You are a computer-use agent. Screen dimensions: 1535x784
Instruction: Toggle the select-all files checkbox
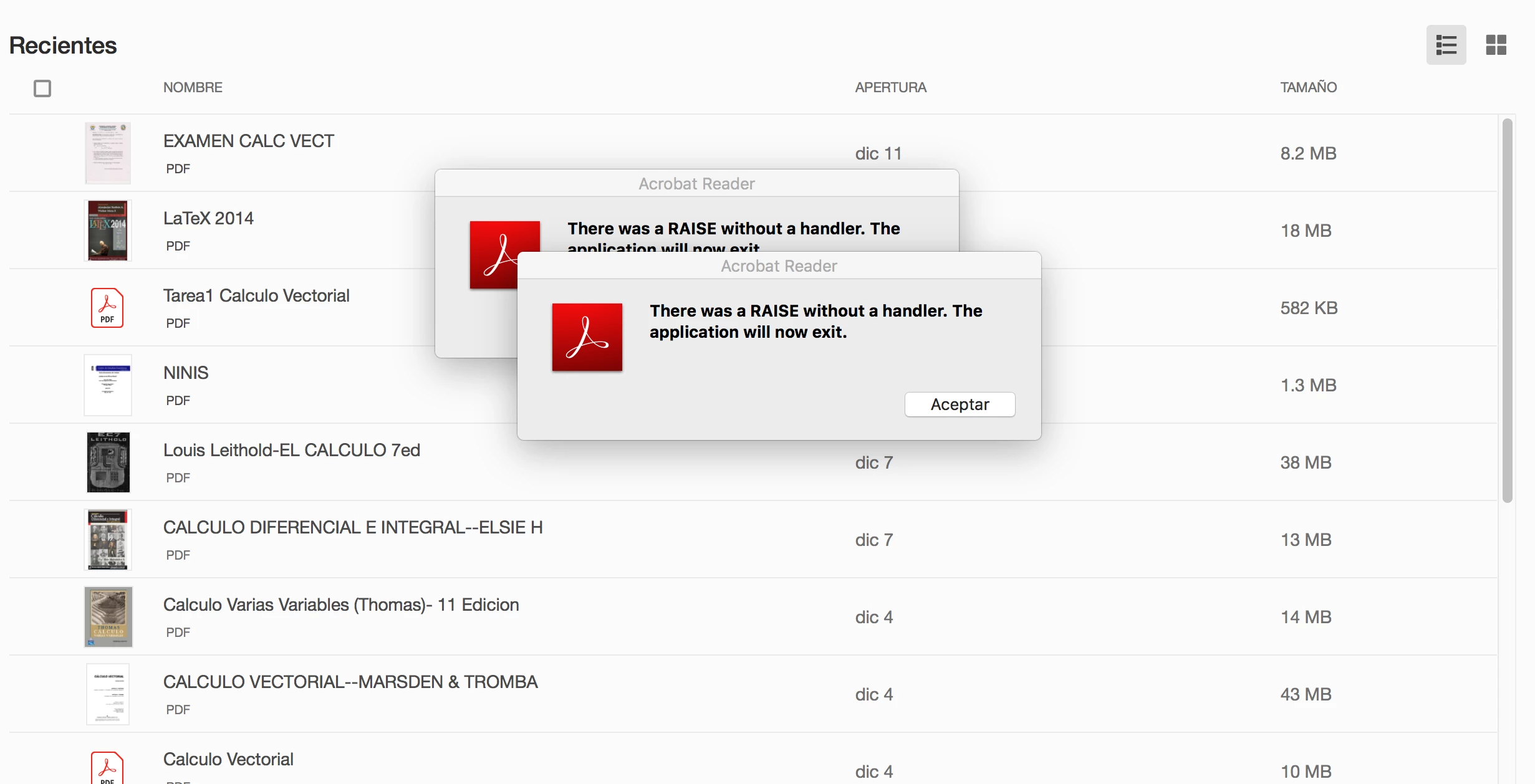[42, 88]
